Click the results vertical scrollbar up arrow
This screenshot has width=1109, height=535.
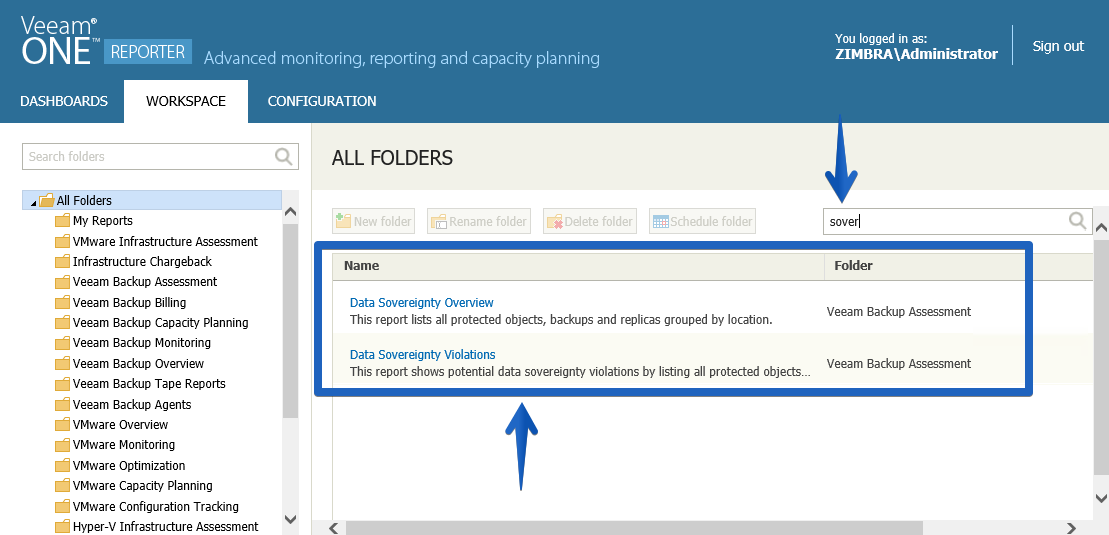[1101, 228]
